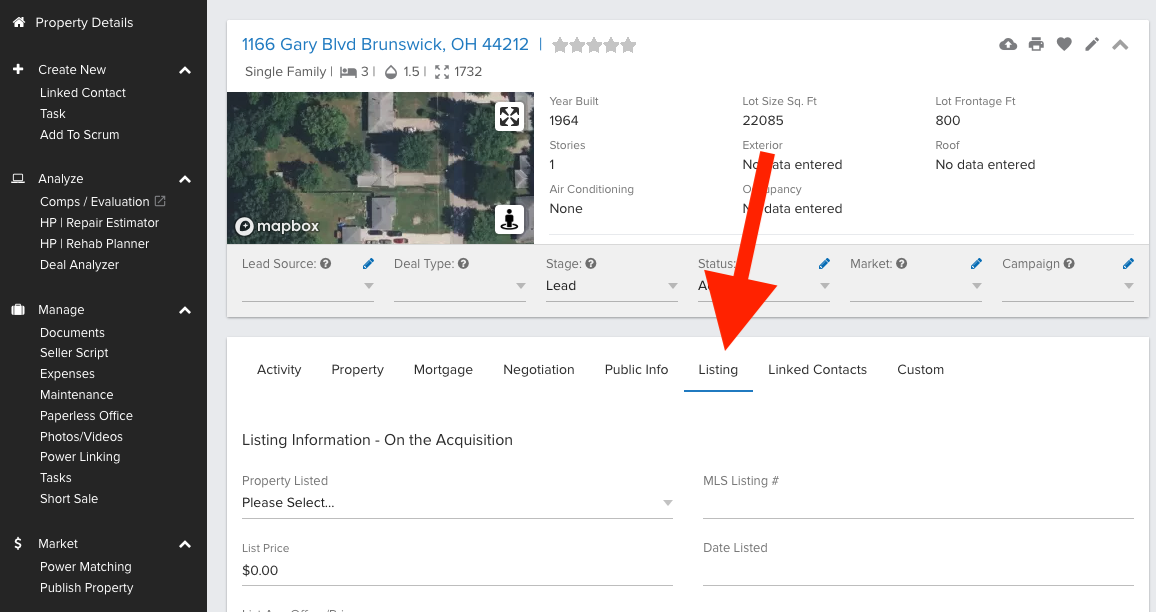The height and width of the screenshot is (612, 1156).
Task: Switch to the Mortgage tab
Action: pyautogui.click(x=443, y=369)
